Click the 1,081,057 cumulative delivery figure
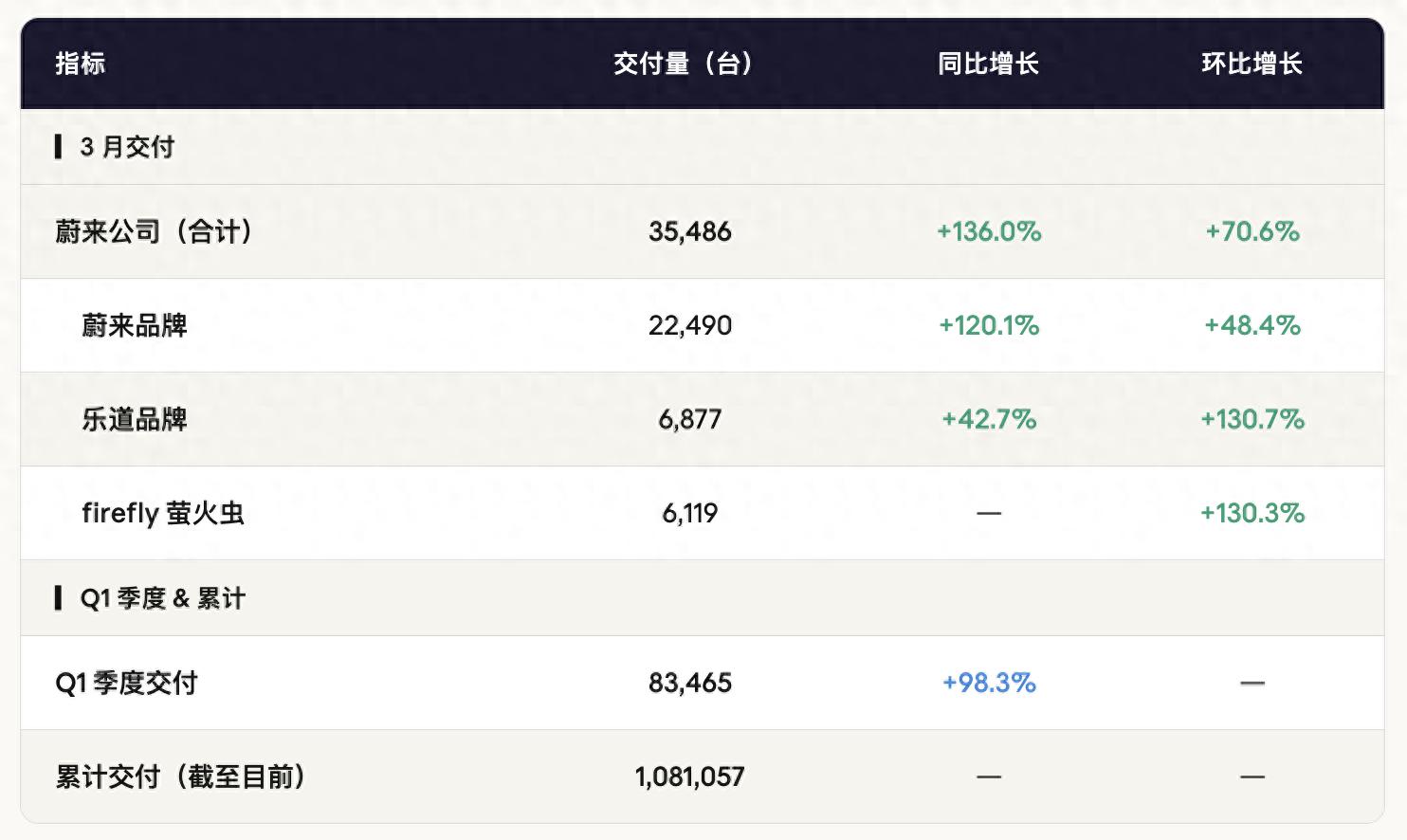 click(689, 776)
